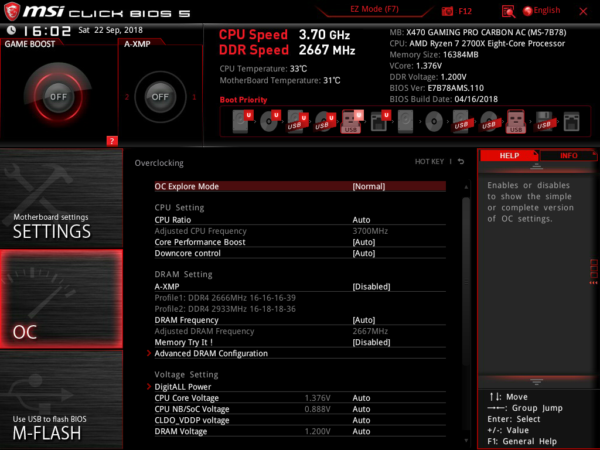Select the legacy hard disk boot icon without badge
Screen dimensions: 600x450
pos(406,122)
